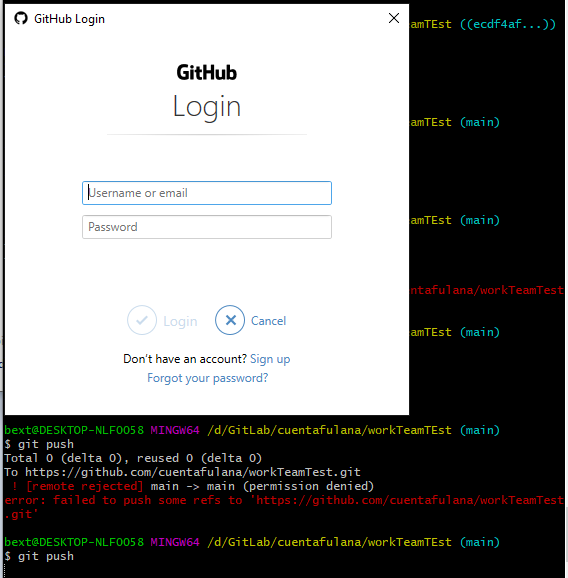The image size is (568, 578).
Task: Click the GitHub octocat icon in title bar
Action: 21,18
